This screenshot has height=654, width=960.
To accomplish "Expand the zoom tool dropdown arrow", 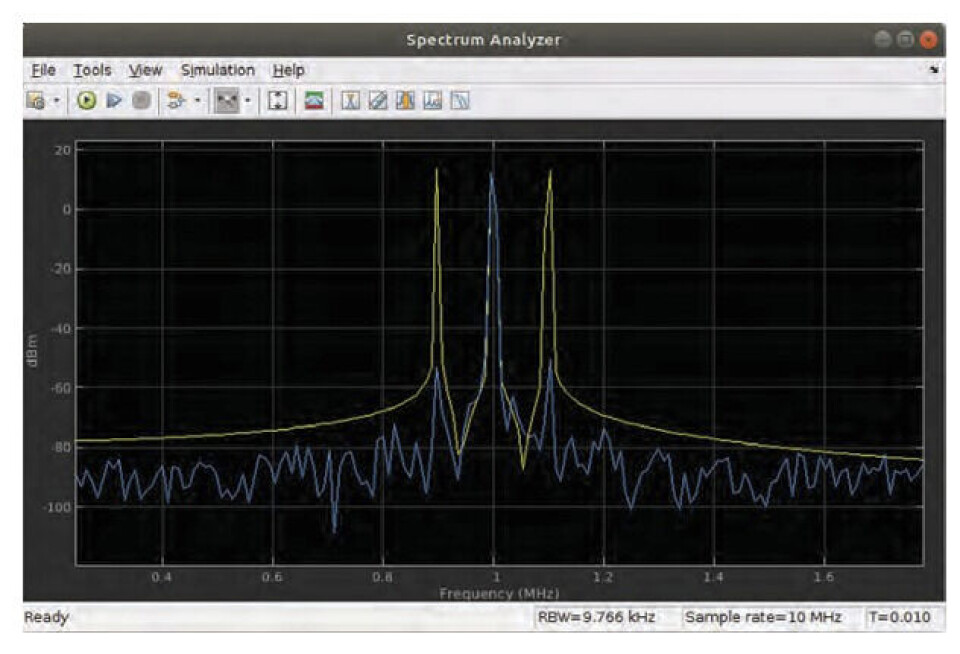I will click(x=247, y=100).
